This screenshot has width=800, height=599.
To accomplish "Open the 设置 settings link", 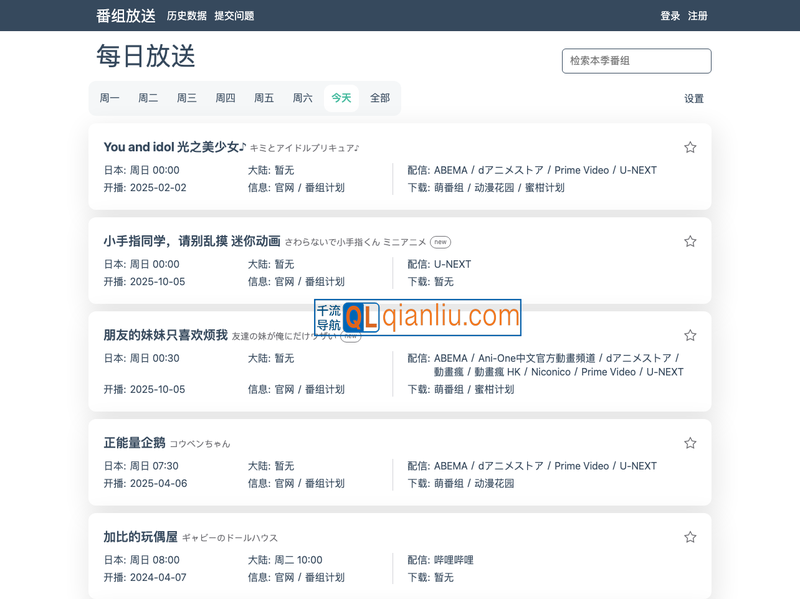I will click(692, 98).
